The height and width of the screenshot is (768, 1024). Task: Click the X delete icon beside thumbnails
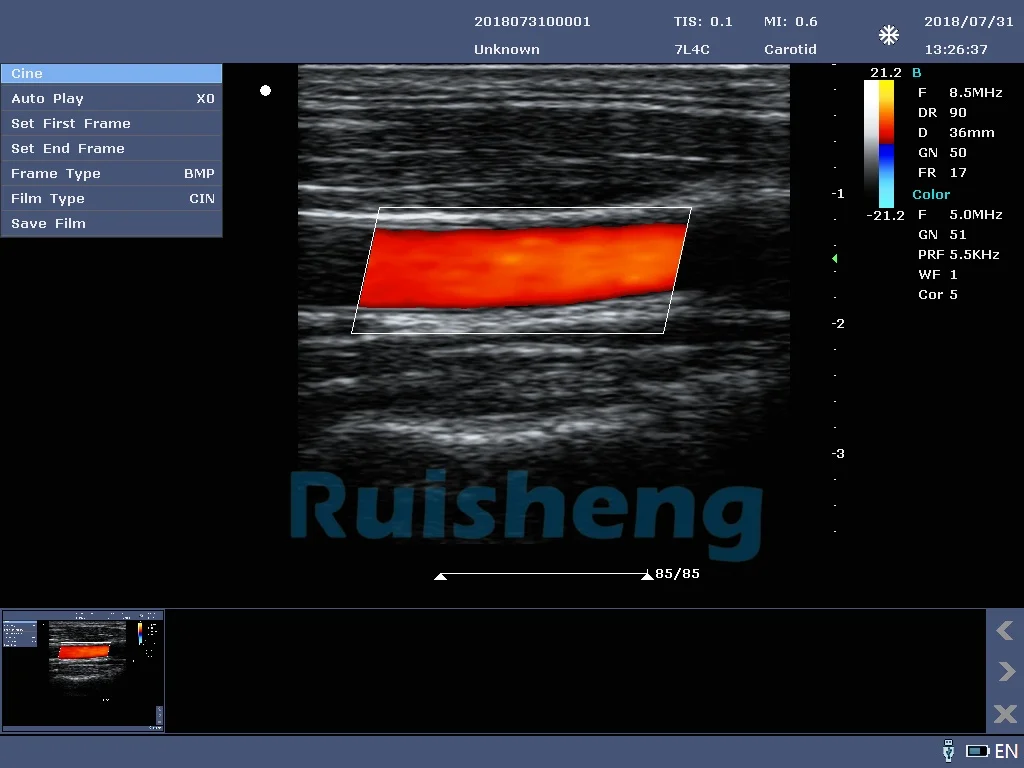(x=1004, y=714)
